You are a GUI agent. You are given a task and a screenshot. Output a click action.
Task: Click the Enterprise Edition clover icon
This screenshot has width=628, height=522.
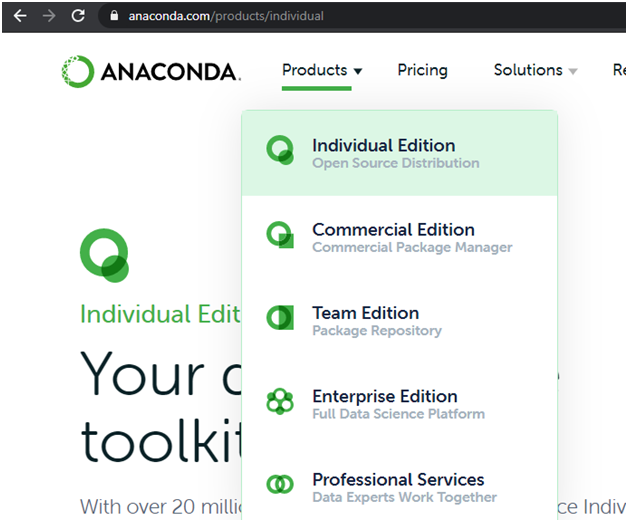pyautogui.click(x=280, y=401)
